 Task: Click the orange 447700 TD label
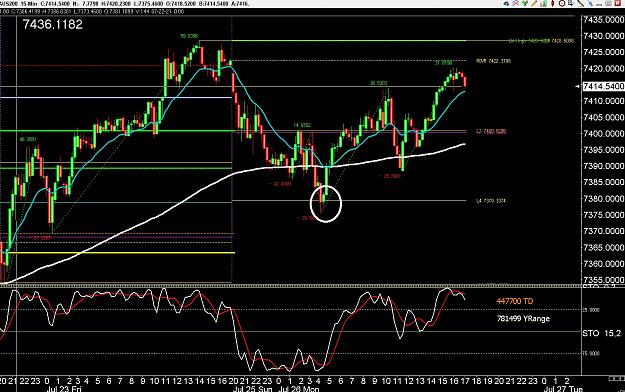point(515,301)
